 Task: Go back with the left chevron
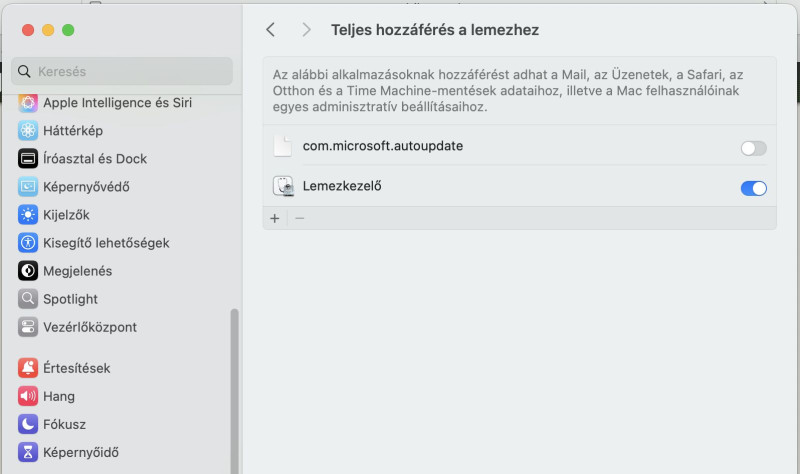(x=270, y=30)
